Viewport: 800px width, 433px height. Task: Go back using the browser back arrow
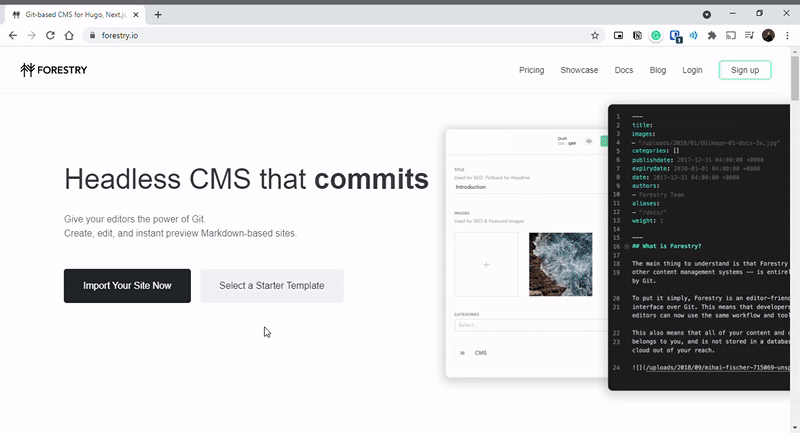pyautogui.click(x=13, y=35)
